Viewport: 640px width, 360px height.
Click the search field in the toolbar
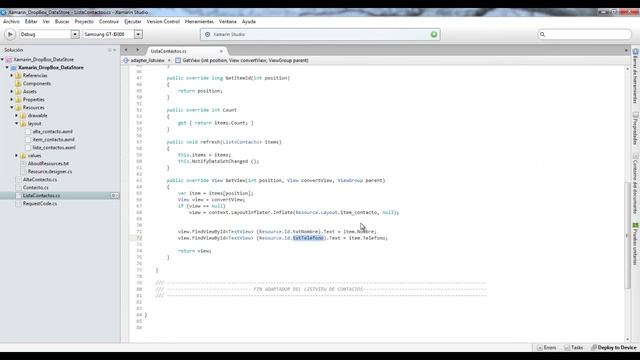tap(584, 34)
